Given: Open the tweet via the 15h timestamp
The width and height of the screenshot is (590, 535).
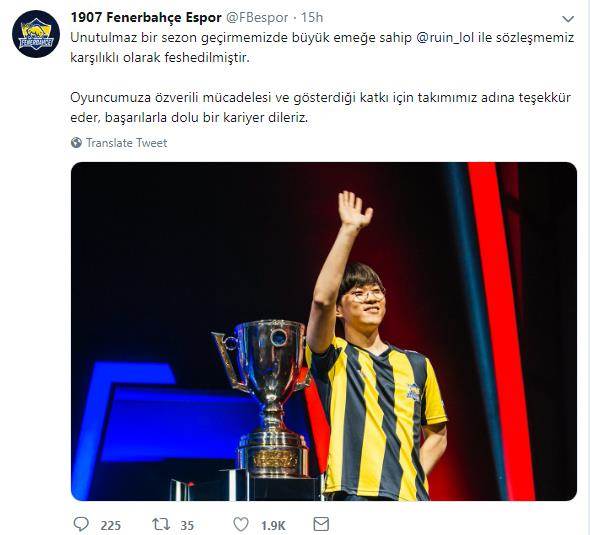Looking at the screenshot, I should tap(312, 17).
